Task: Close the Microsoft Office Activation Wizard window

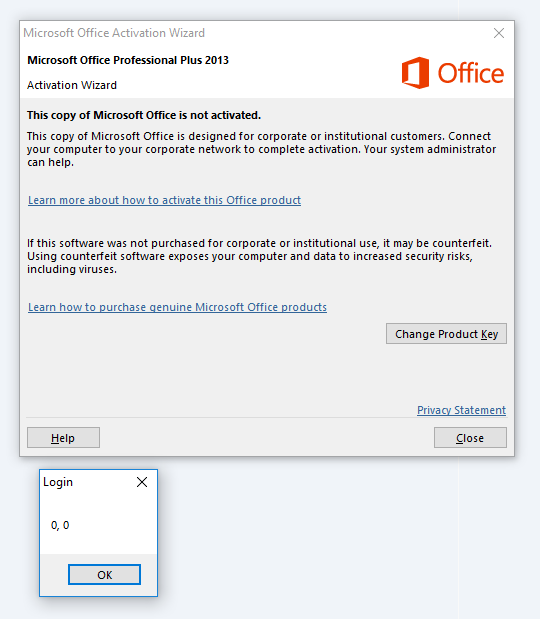Action: [499, 33]
